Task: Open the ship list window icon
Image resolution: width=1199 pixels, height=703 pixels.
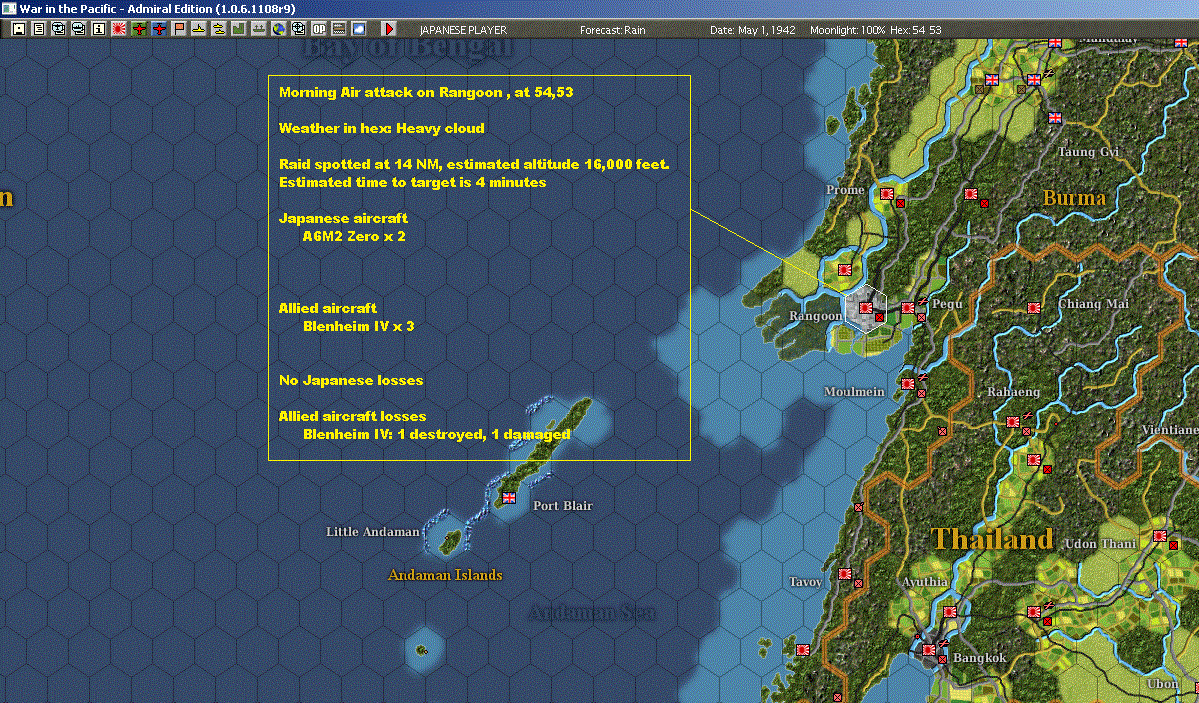Action: click(78, 29)
